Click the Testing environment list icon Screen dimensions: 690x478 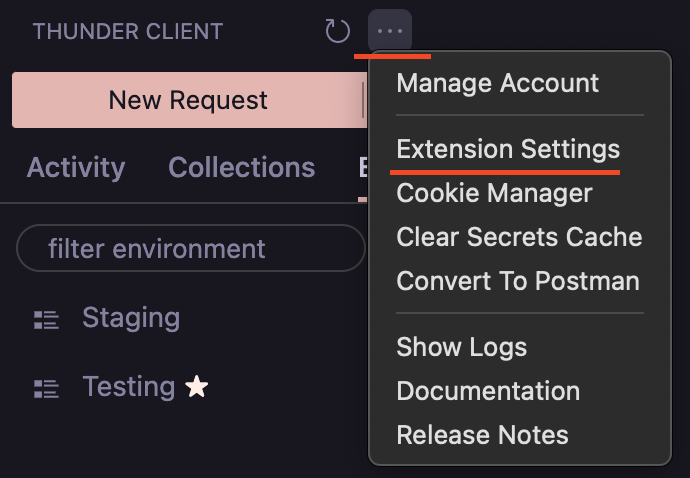point(46,389)
